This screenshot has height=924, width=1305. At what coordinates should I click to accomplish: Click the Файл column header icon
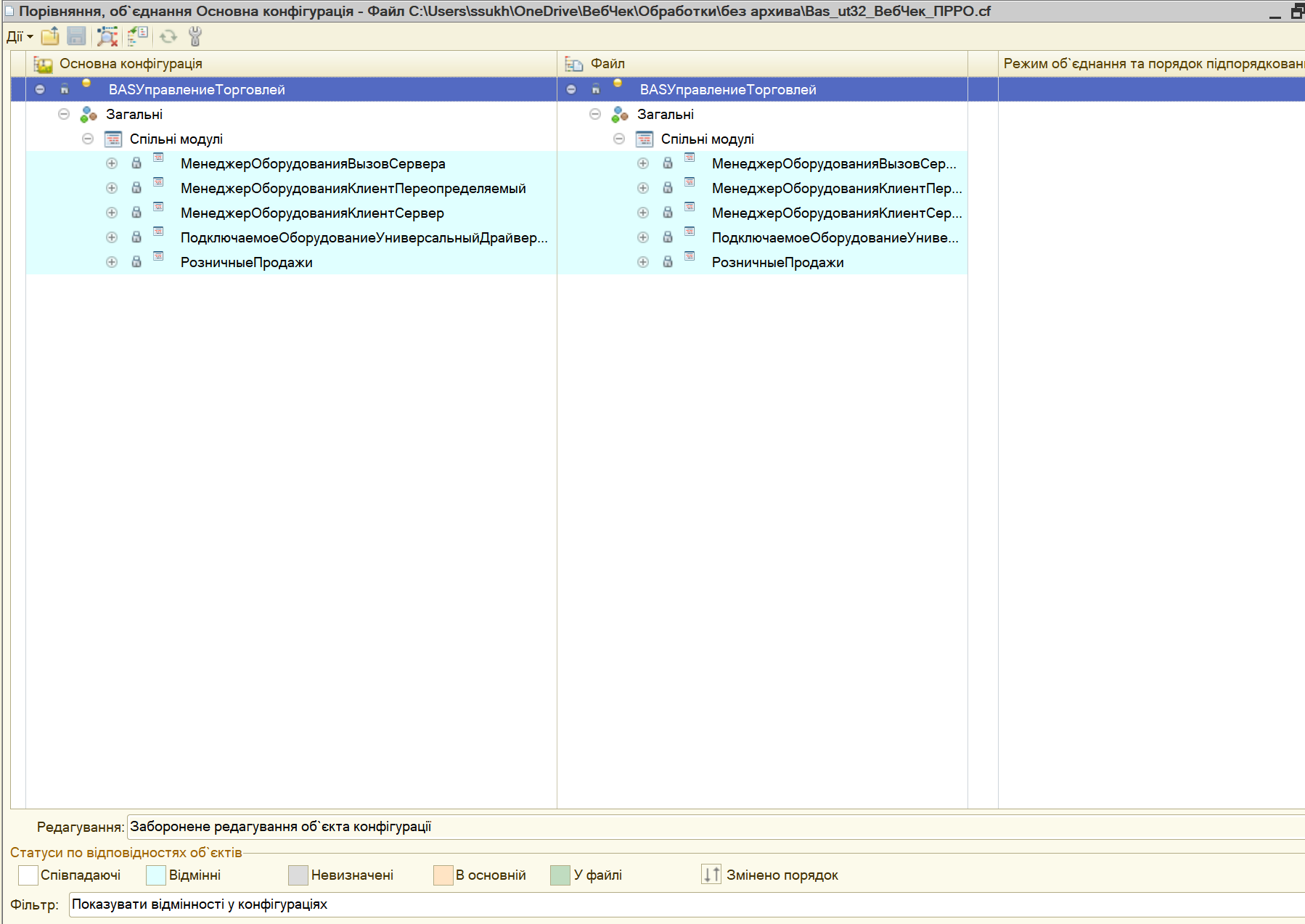pyautogui.click(x=574, y=65)
